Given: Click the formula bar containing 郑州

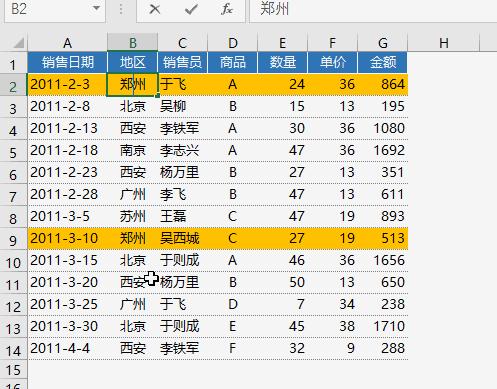Looking at the screenshot, I should click(373, 9).
